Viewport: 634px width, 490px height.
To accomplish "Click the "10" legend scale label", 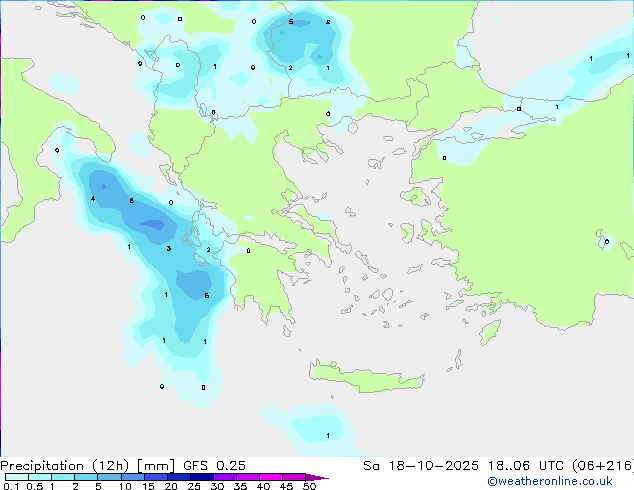I will pos(125,486).
